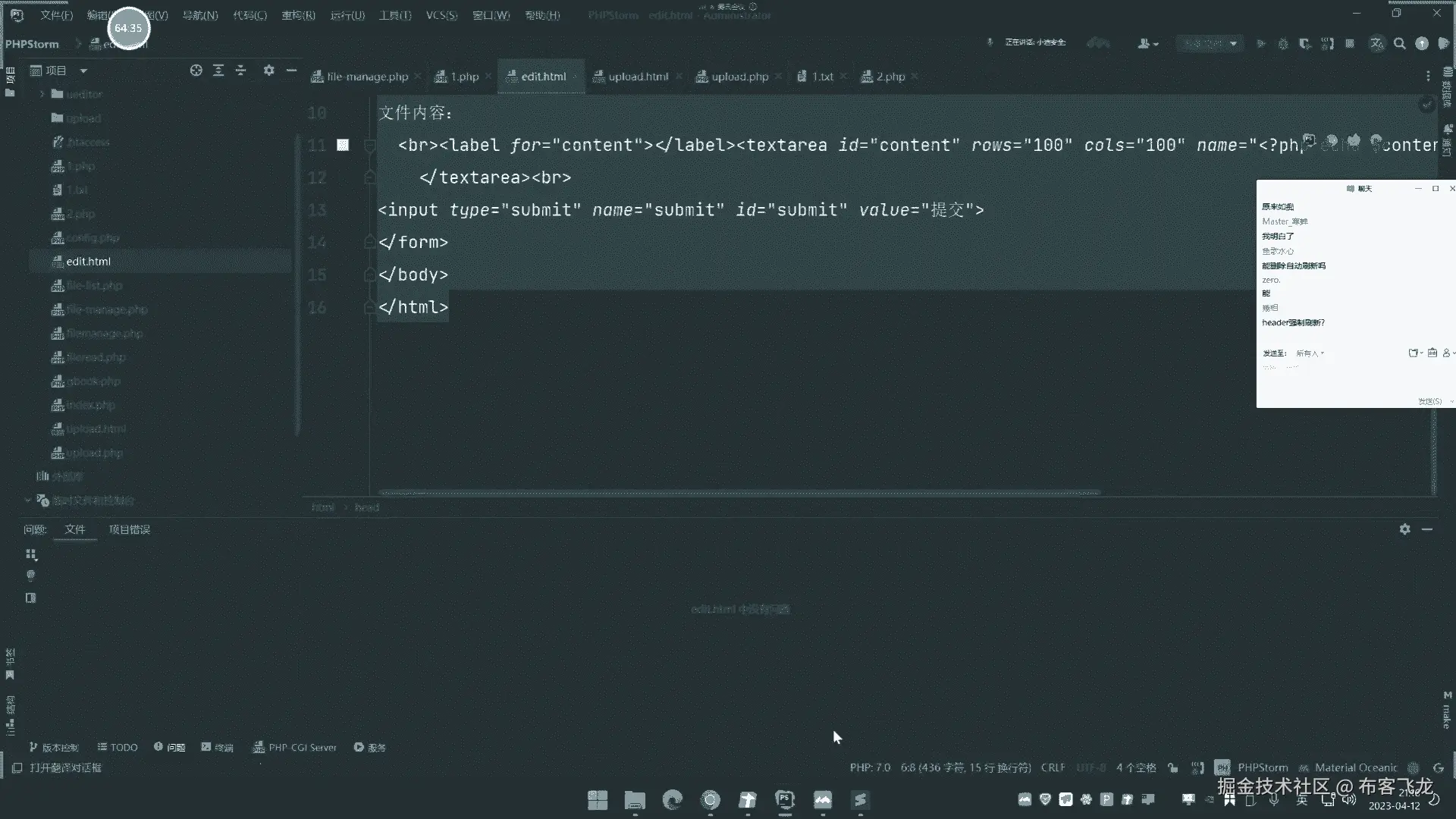Image resolution: width=1456 pixels, height=819 pixels.
Task: Click the PHP-CGI Server button
Action: pos(295,747)
